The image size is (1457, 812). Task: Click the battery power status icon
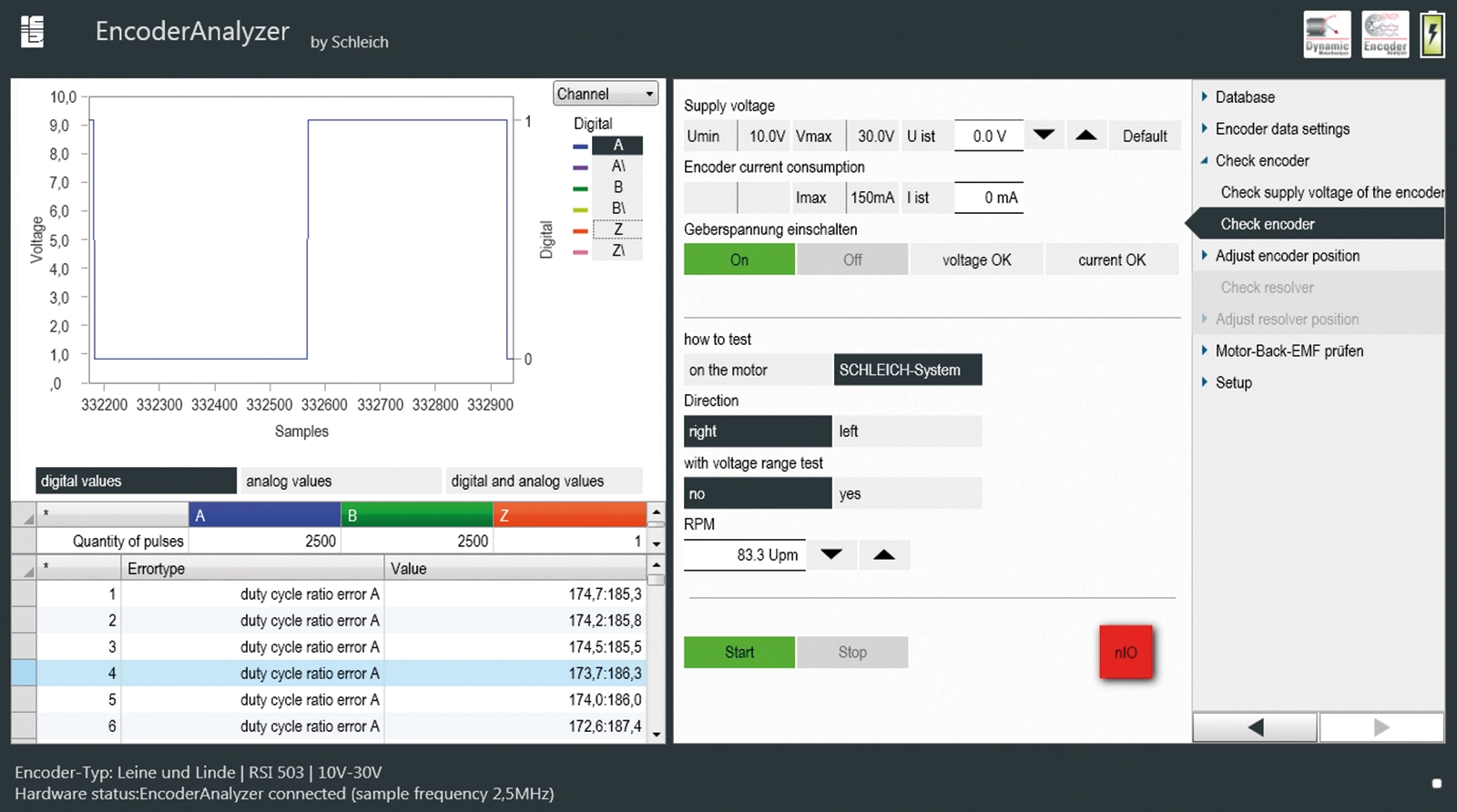point(1432,35)
